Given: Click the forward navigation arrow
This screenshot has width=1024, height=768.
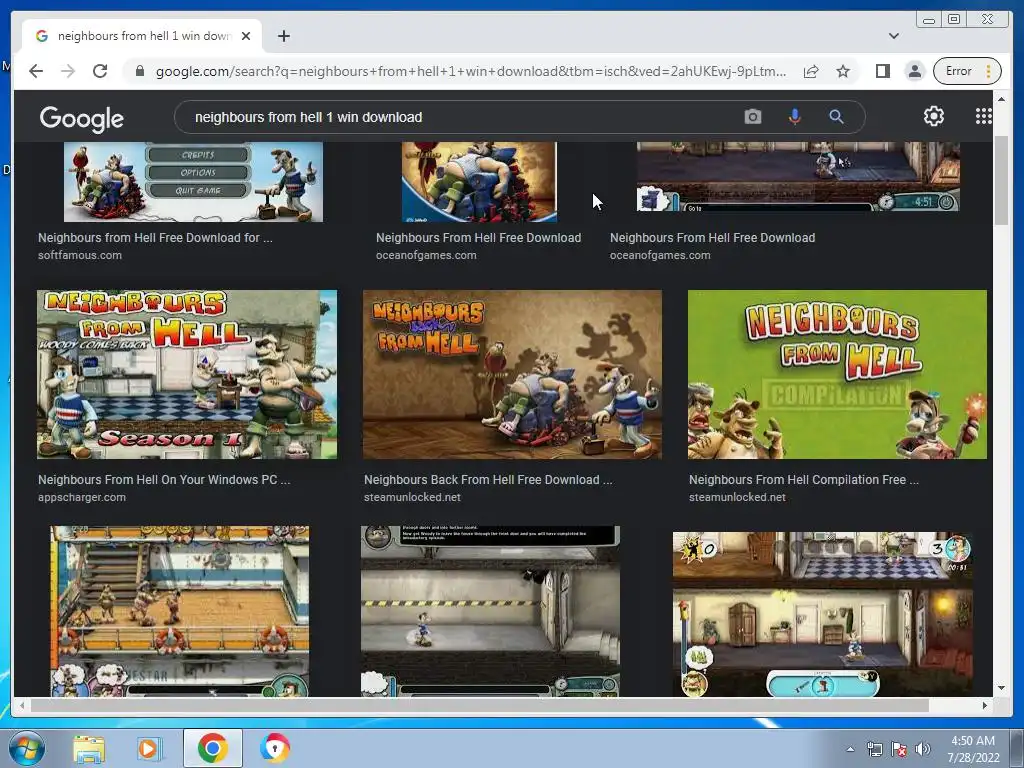Looking at the screenshot, I should click(x=68, y=71).
